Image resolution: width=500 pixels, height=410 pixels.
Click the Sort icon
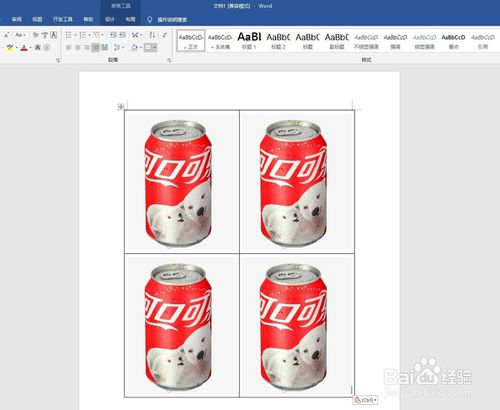coord(152,35)
